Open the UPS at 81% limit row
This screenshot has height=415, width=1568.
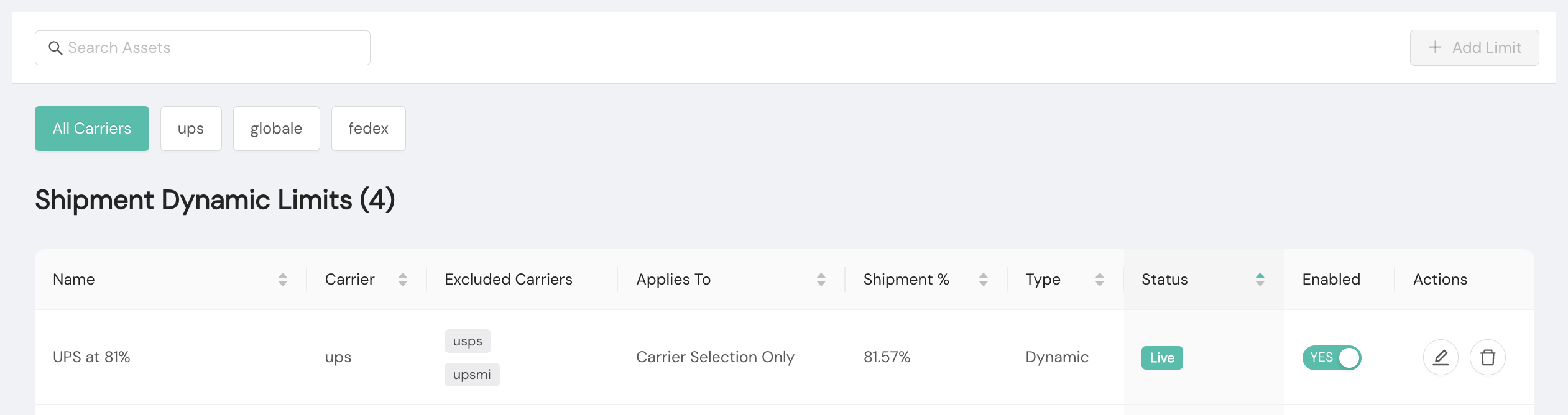pyautogui.click(x=91, y=357)
